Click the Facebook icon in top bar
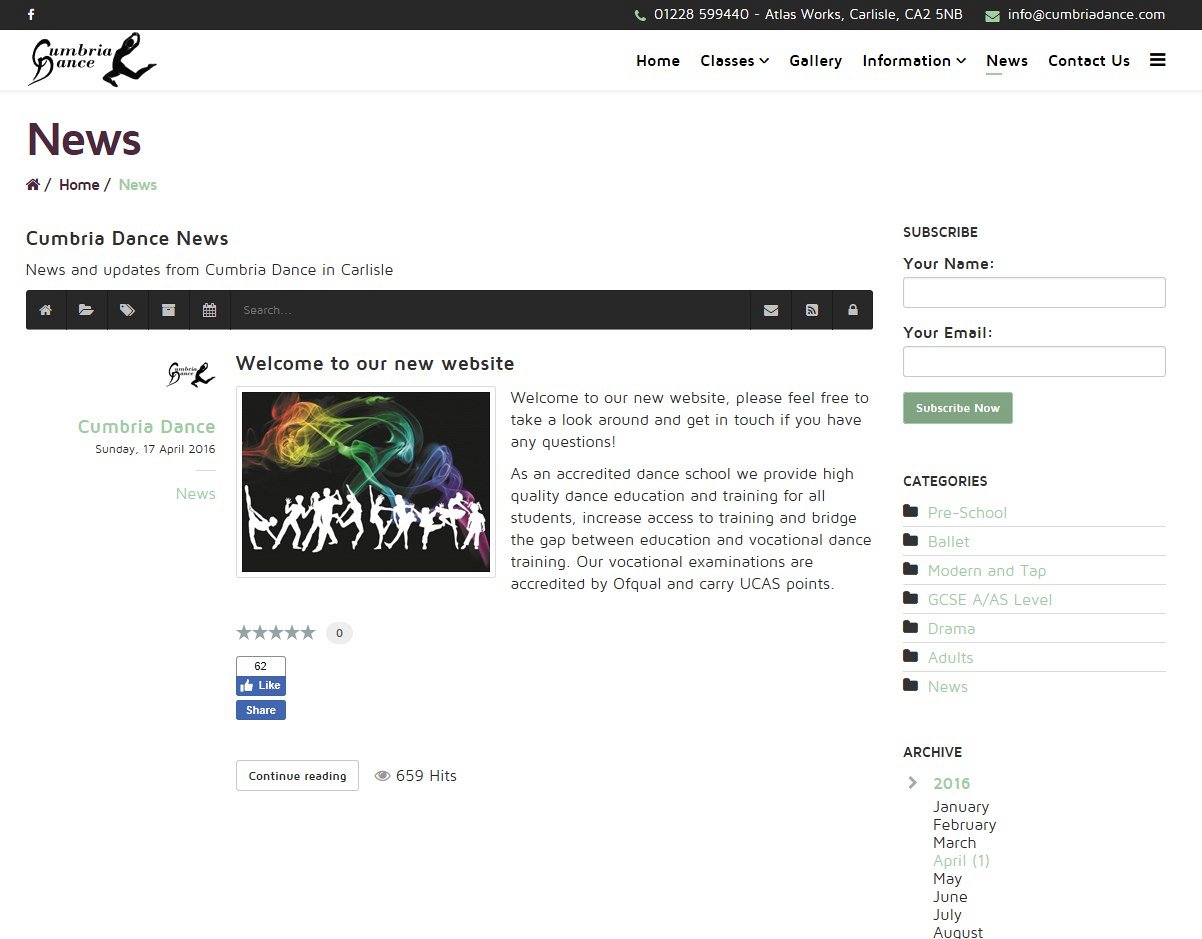 tap(31, 15)
